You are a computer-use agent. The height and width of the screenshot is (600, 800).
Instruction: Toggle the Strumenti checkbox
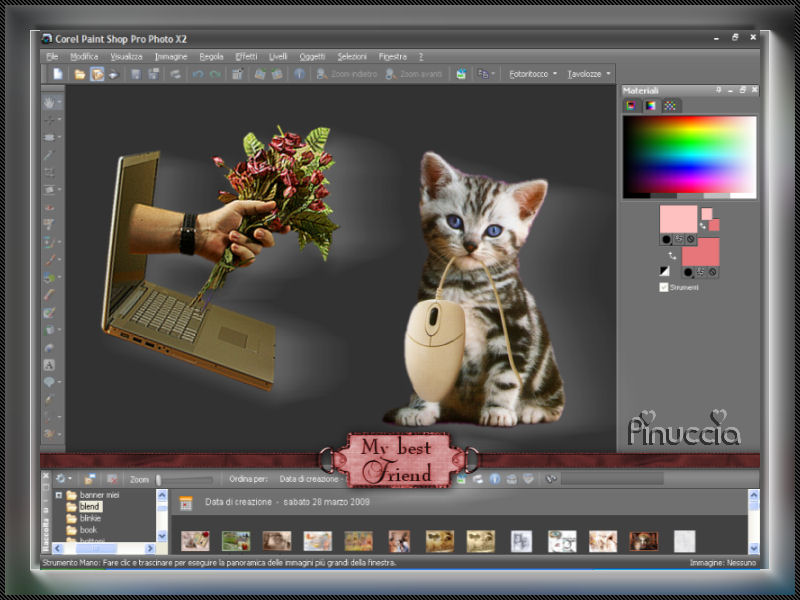pyautogui.click(x=664, y=287)
